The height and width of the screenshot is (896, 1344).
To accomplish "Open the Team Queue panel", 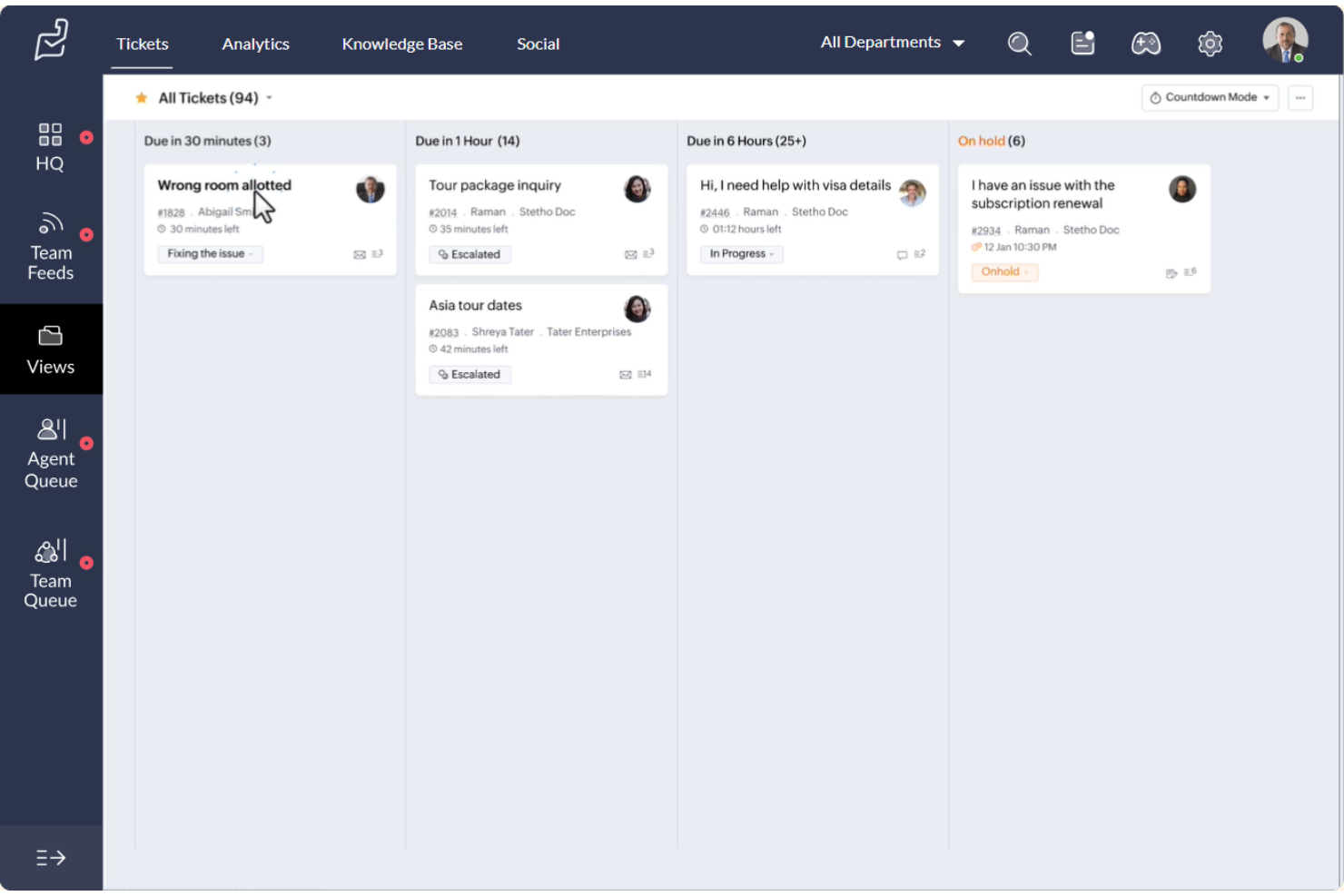I will [50, 572].
